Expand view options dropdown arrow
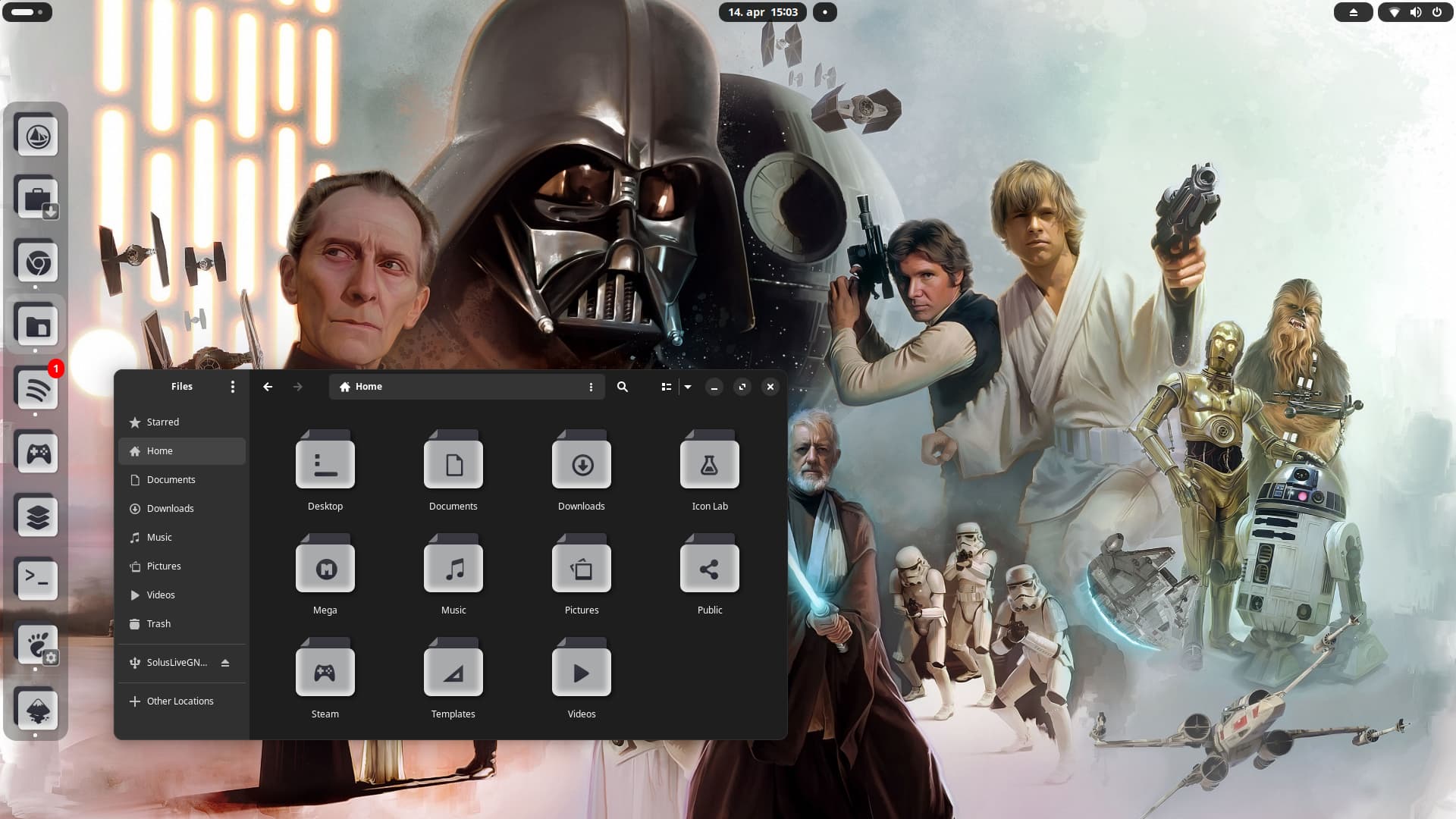Screen dimensions: 1456x819 688,387
